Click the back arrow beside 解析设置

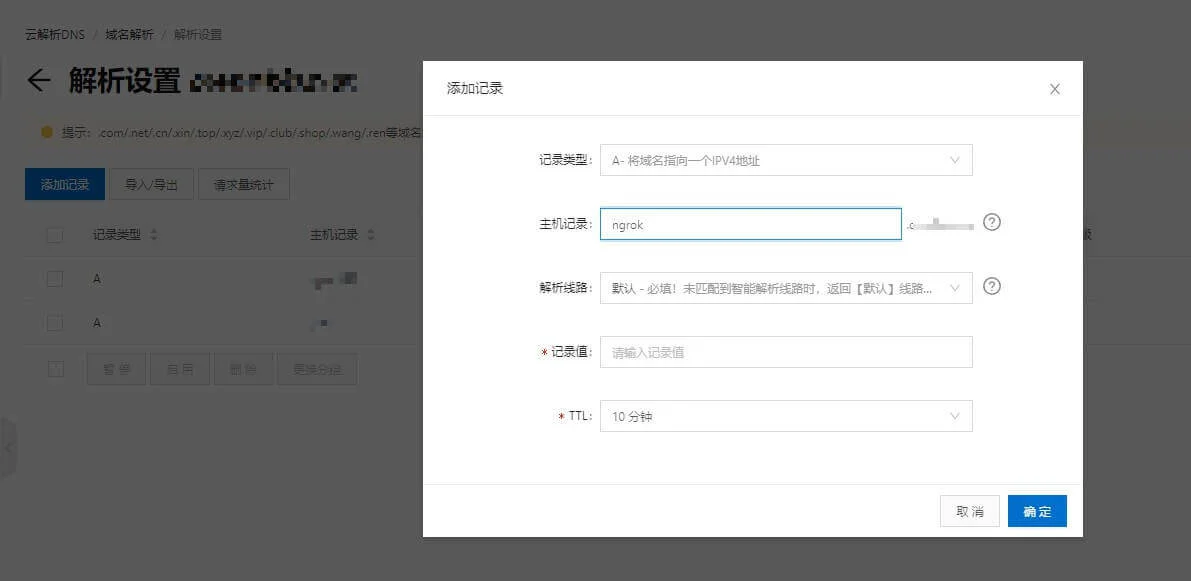[38, 81]
